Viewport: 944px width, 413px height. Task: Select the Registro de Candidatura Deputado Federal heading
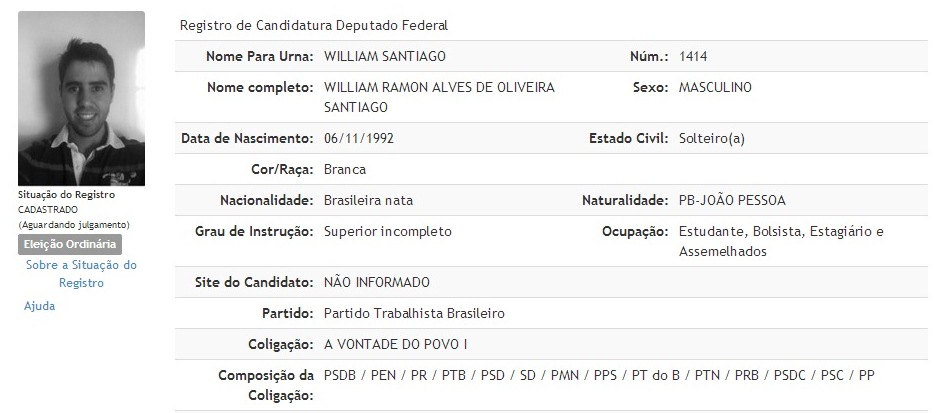coord(314,25)
